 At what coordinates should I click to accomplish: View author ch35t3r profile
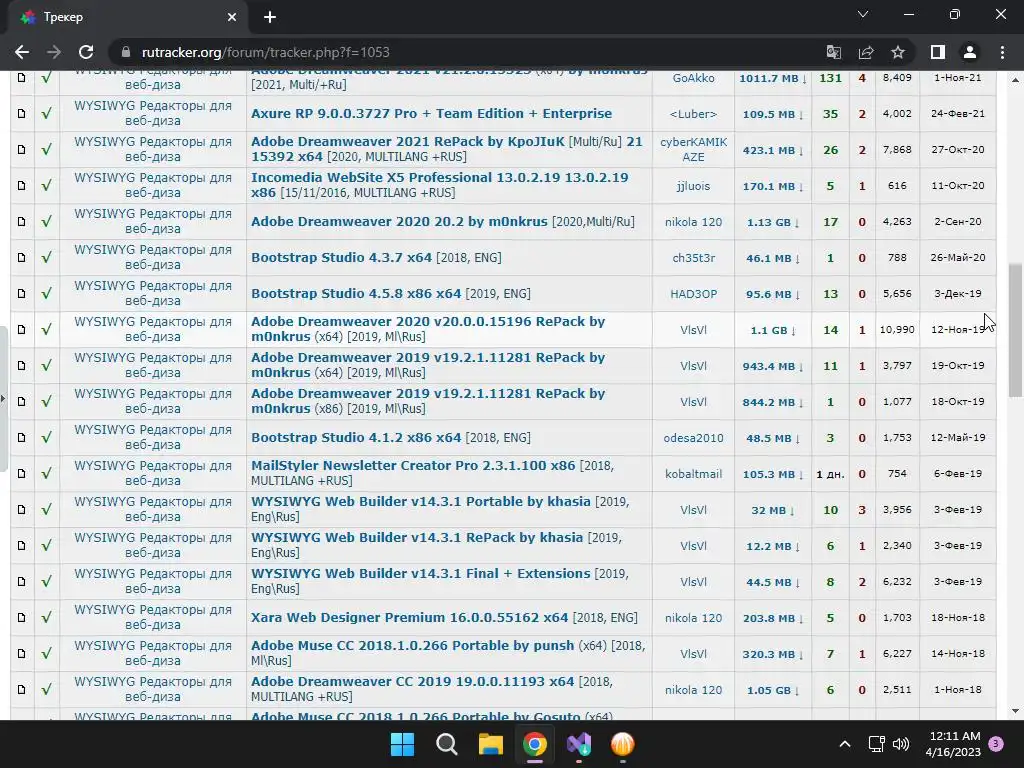694,258
